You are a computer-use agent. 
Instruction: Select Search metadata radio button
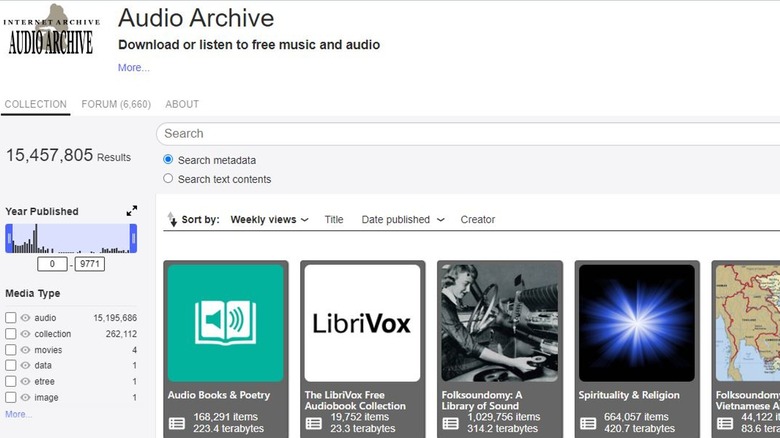168,159
